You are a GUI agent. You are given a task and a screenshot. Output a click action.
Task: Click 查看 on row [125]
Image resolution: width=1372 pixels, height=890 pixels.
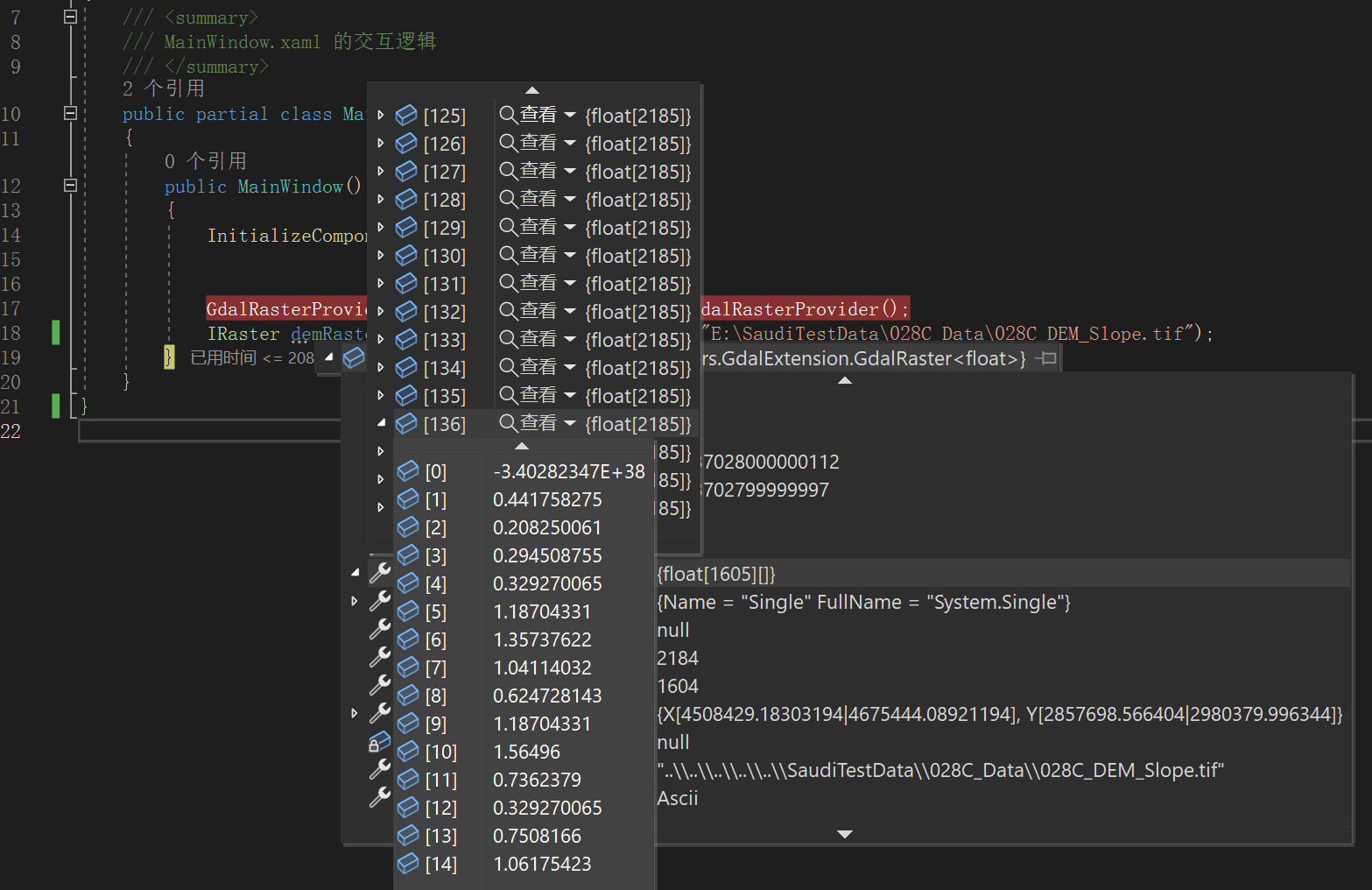click(x=538, y=115)
